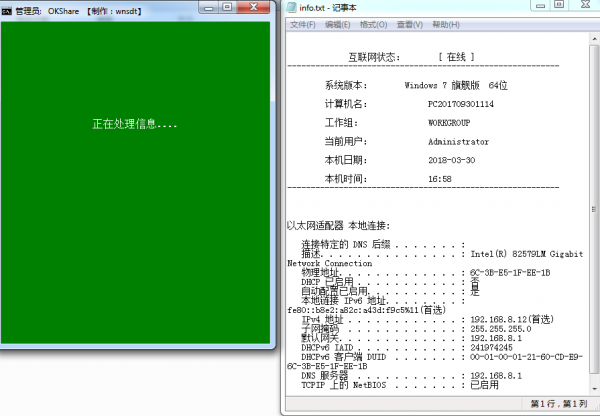
Task: Click the MAC address 6C-3B-E5-1F-EE-1B
Action: pyautogui.click(x=510, y=272)
